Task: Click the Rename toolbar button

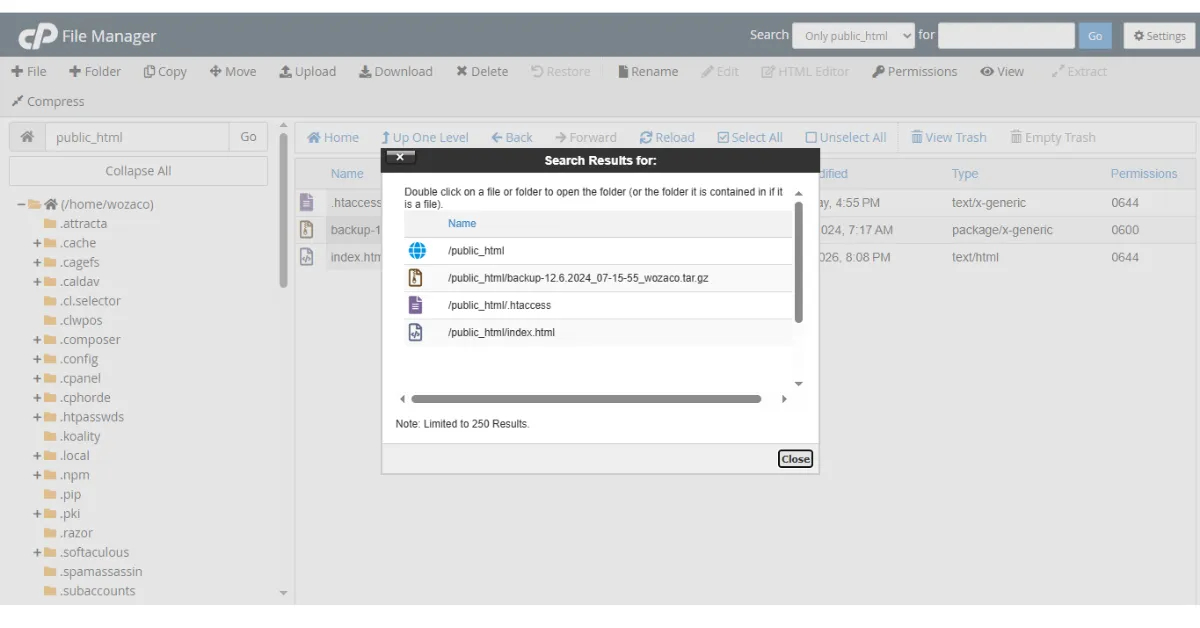Action: coord(648,71)
